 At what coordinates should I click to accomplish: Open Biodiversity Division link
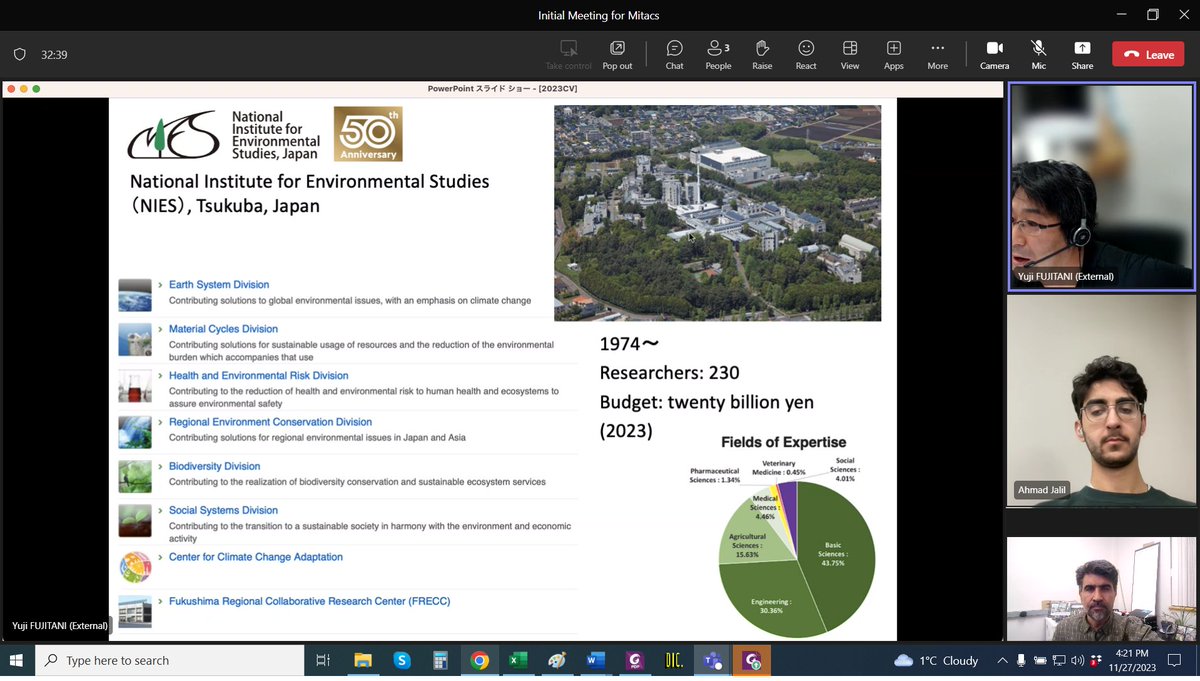coord(214,466)
